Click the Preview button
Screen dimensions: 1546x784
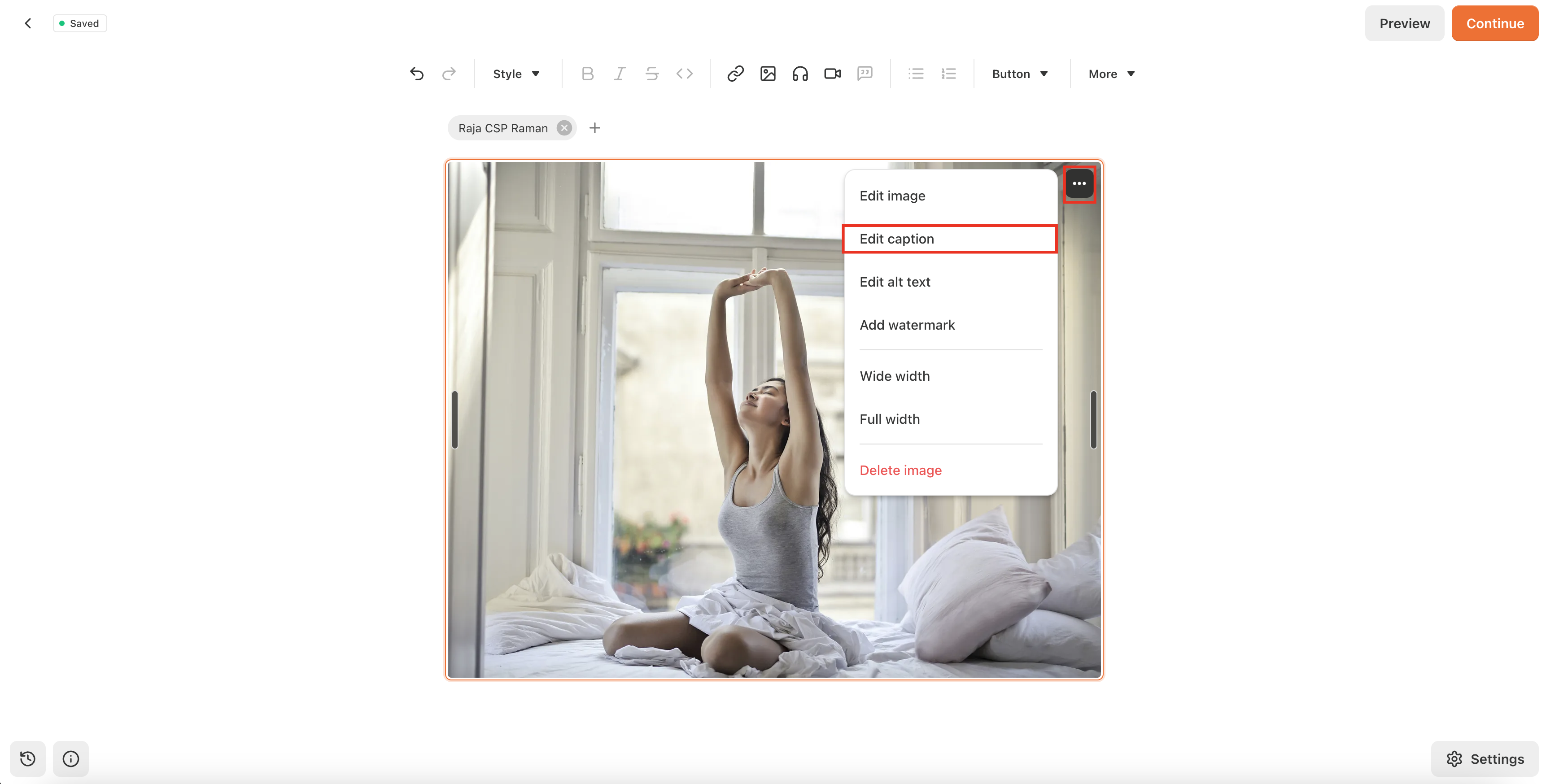(x=1404, y=23)
